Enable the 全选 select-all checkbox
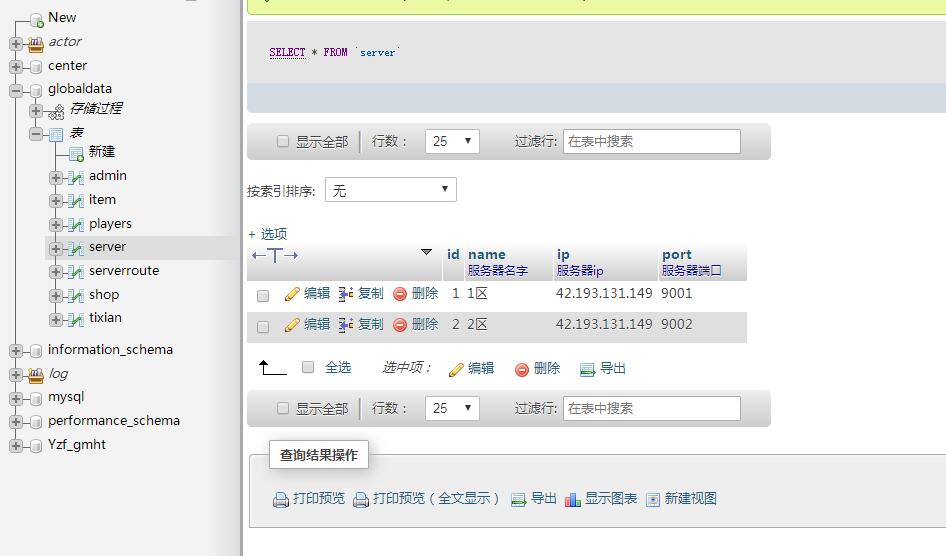This screenshot has height=556, width=946. (308, 368)
